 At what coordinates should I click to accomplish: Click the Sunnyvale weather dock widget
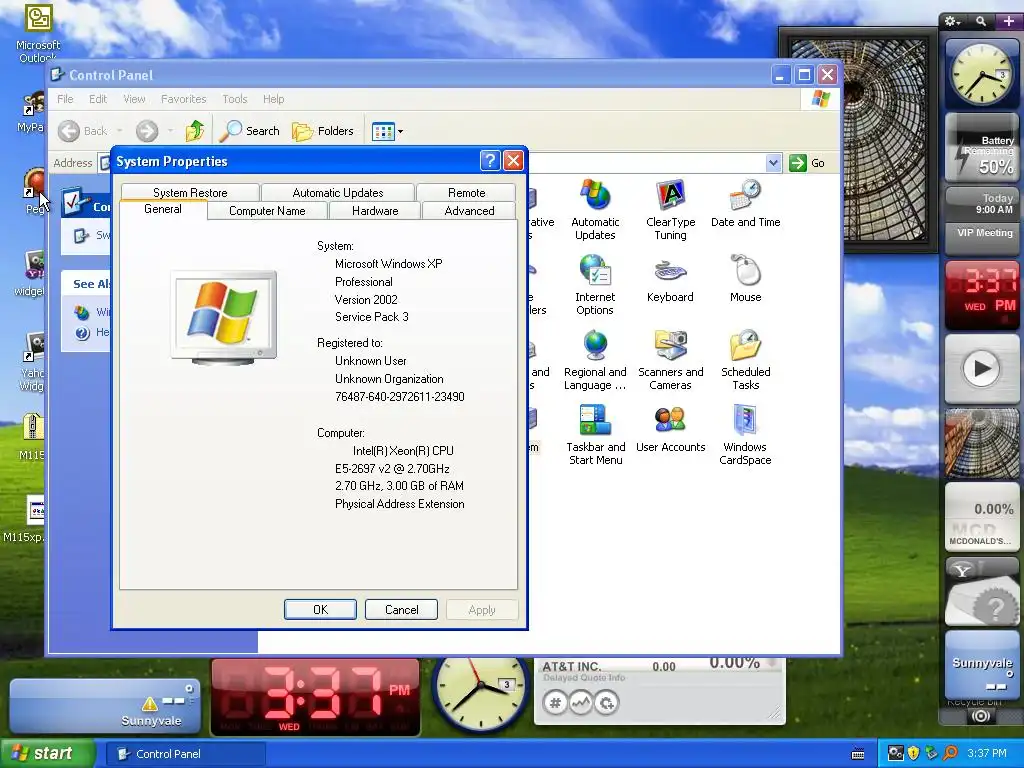[982, 665]
